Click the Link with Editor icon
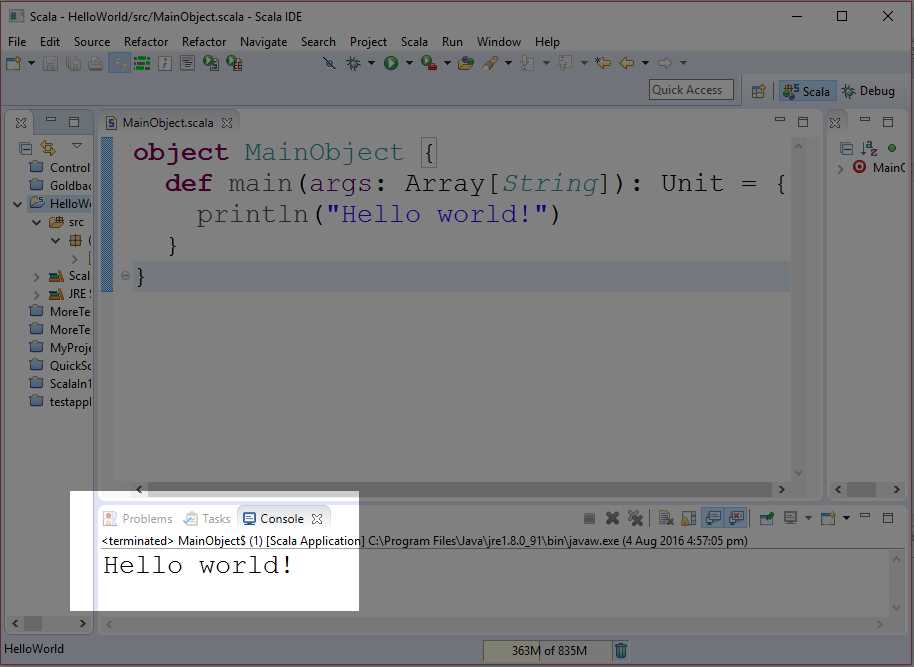 tap(48, 148)
